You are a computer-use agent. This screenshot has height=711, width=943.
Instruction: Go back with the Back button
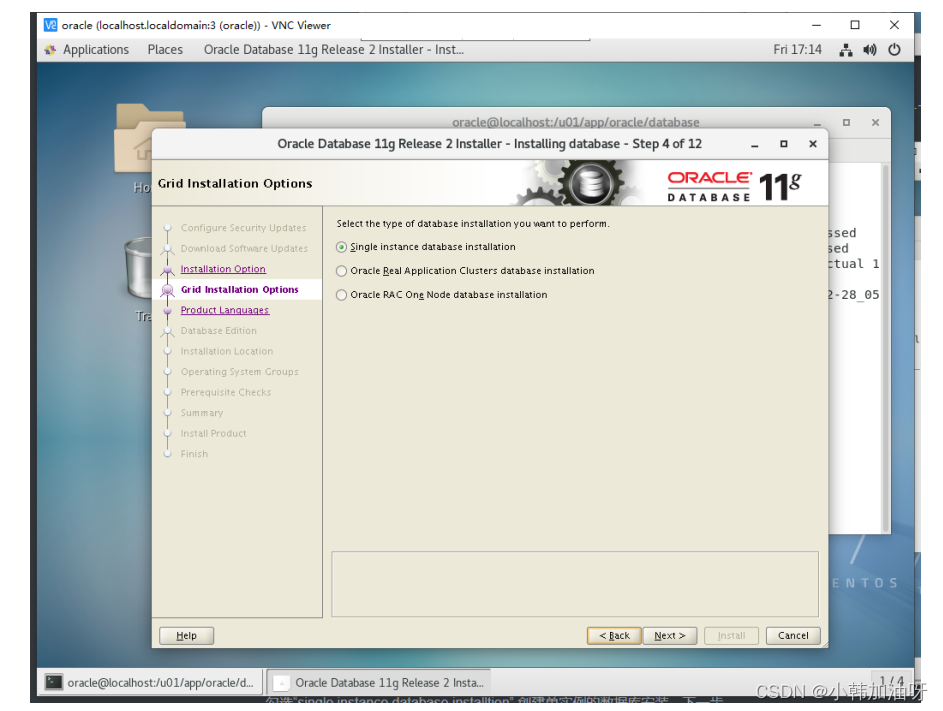click(614, 635)
